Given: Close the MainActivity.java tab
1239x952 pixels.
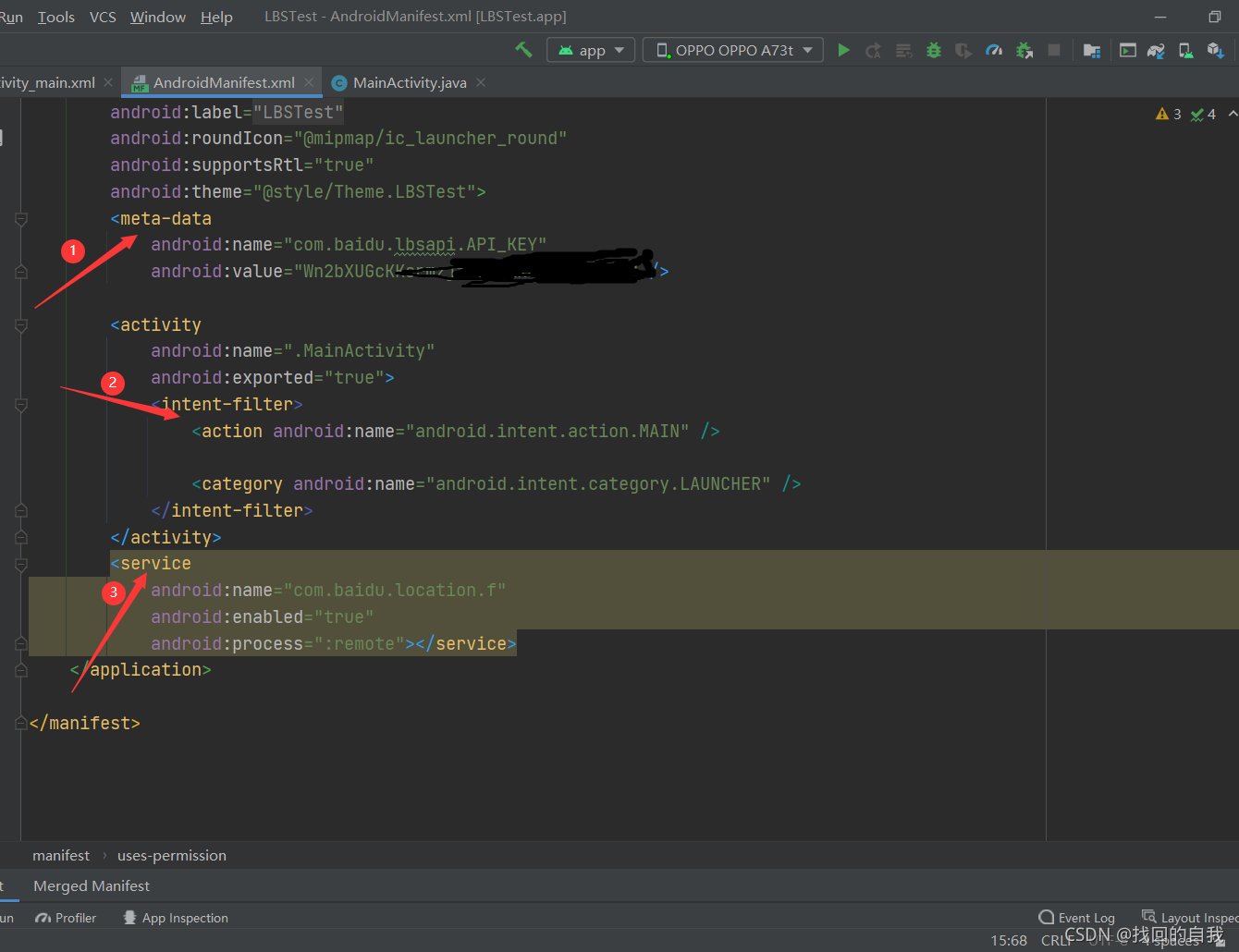Looking at the screenshot, I should 481,82.
